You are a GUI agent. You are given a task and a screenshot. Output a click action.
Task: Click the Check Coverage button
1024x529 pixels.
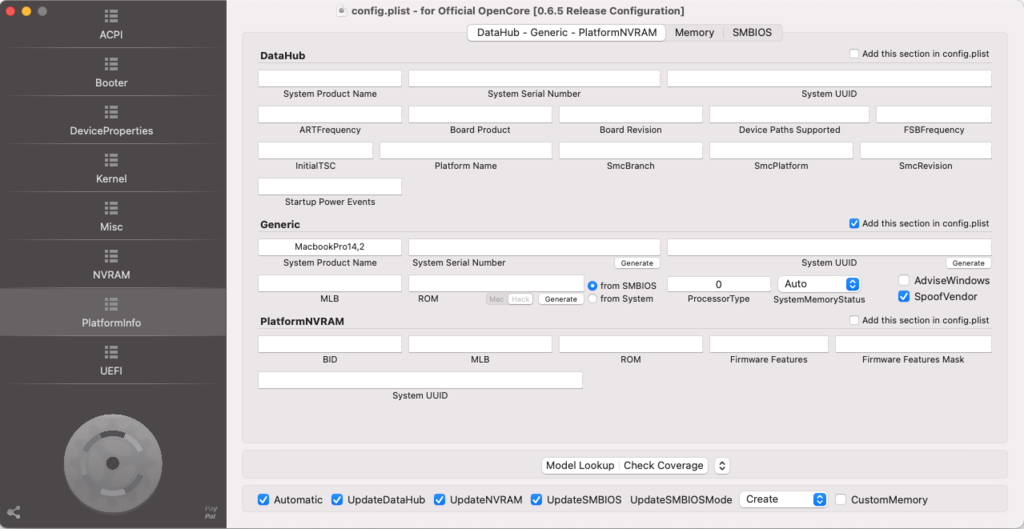[x=664, y=466]
